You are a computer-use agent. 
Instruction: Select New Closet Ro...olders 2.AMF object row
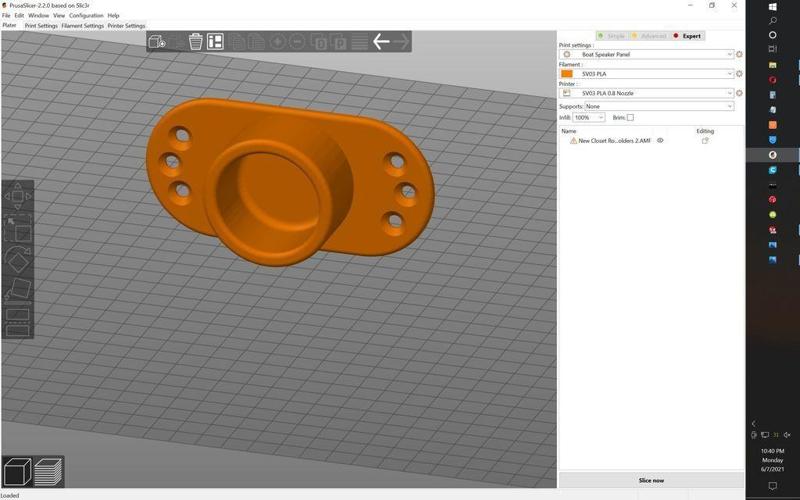(x=651, y=140)
